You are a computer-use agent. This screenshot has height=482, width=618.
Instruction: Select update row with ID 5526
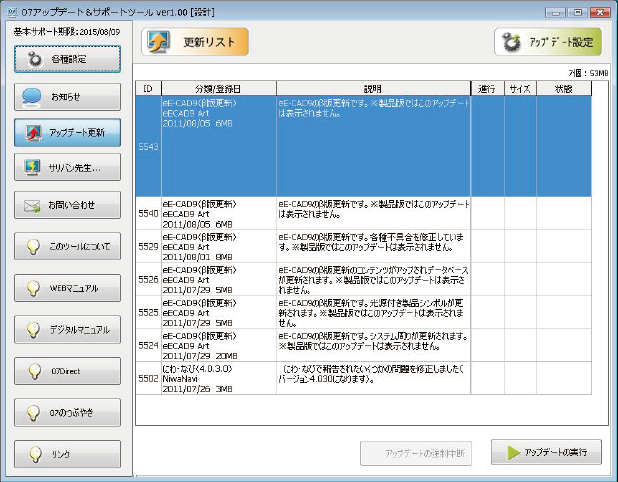point(300,279)
